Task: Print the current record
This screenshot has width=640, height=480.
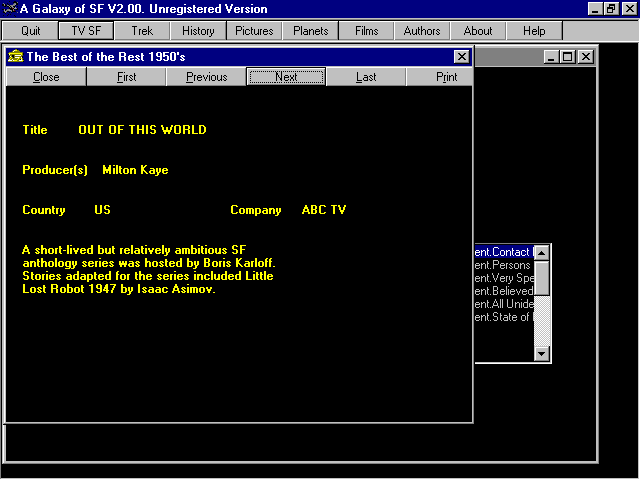Action: (447, 77)
